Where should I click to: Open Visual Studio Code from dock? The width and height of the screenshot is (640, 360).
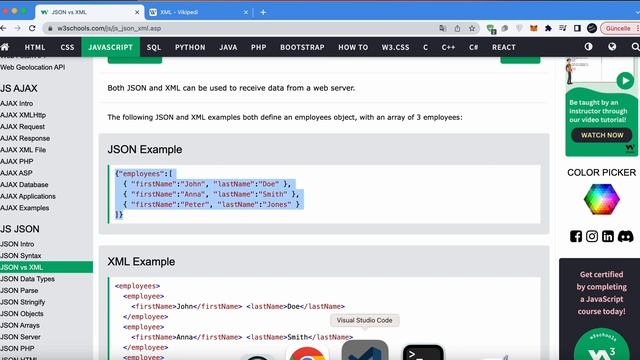365,351
